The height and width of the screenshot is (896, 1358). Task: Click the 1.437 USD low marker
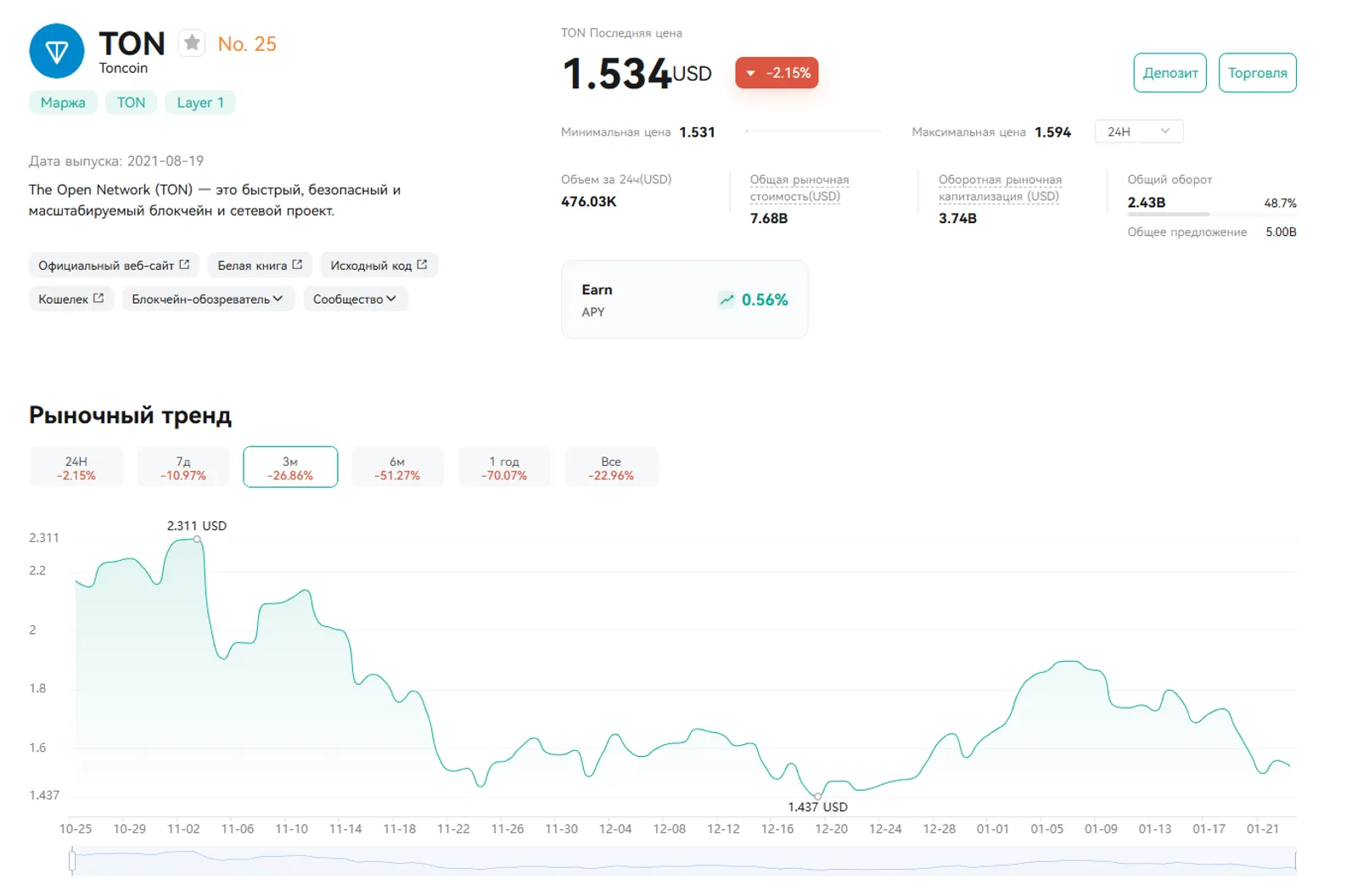click(818, 796)
